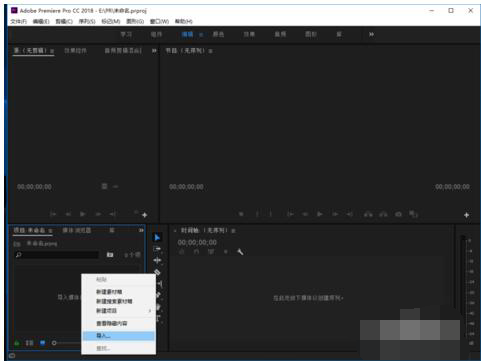Choose 新建素材箱 from context menu
481x361 pixels.
[119, 292]
